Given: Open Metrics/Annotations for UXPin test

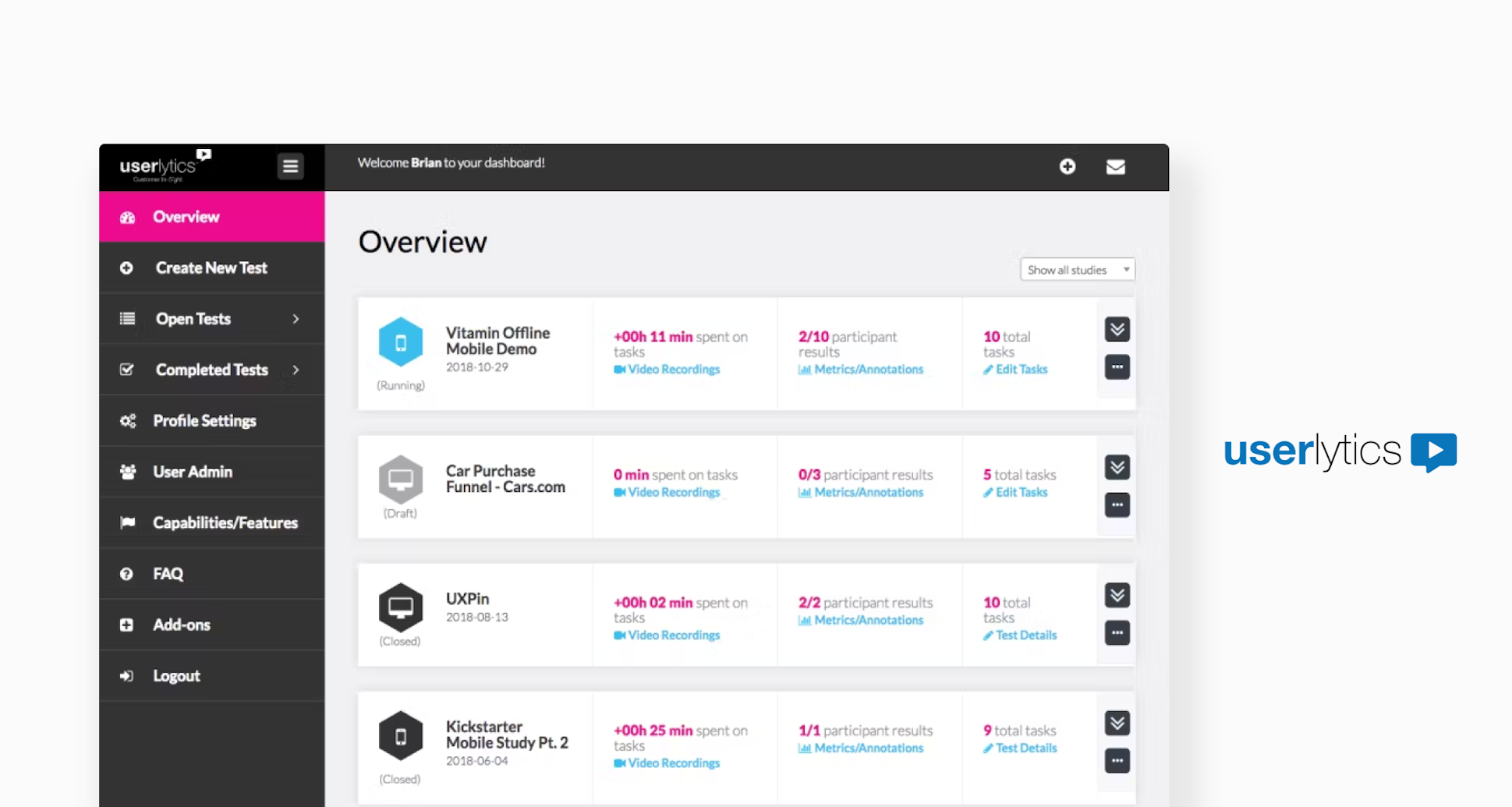Looking at the screenshot, I should (x=868, y=620).
